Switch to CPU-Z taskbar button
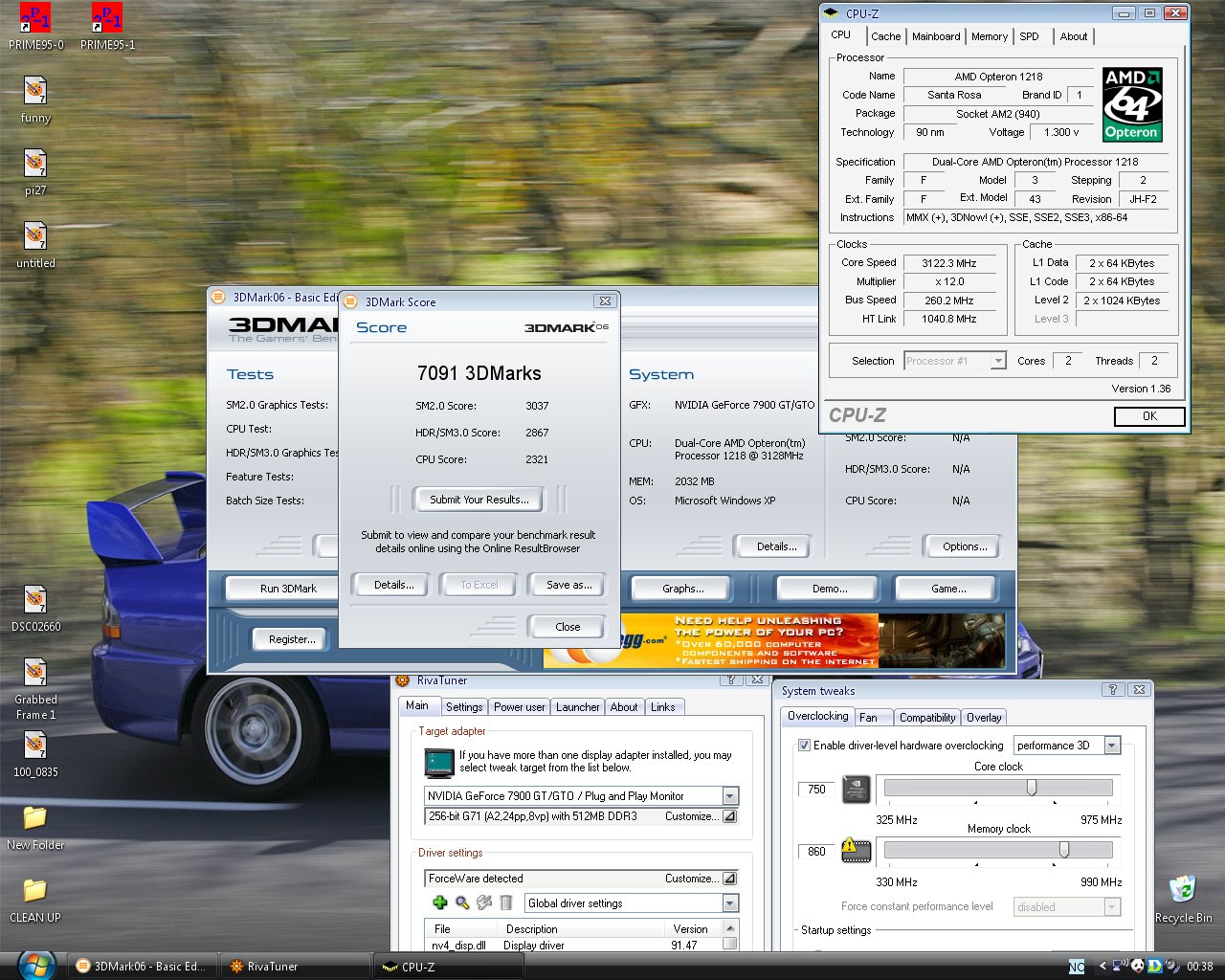This screenshot has height=980, width=1225. [447, 967]
